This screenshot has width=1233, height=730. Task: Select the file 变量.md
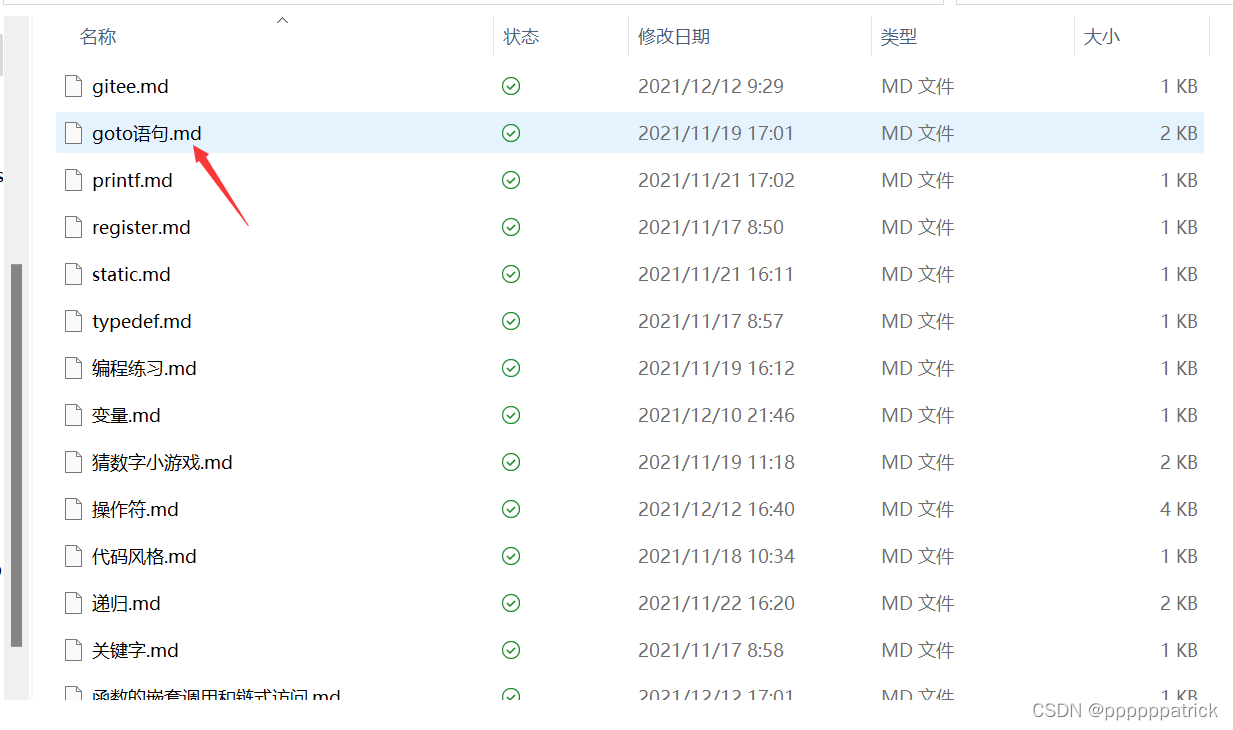pyautogui.click(x=126, y=416)
